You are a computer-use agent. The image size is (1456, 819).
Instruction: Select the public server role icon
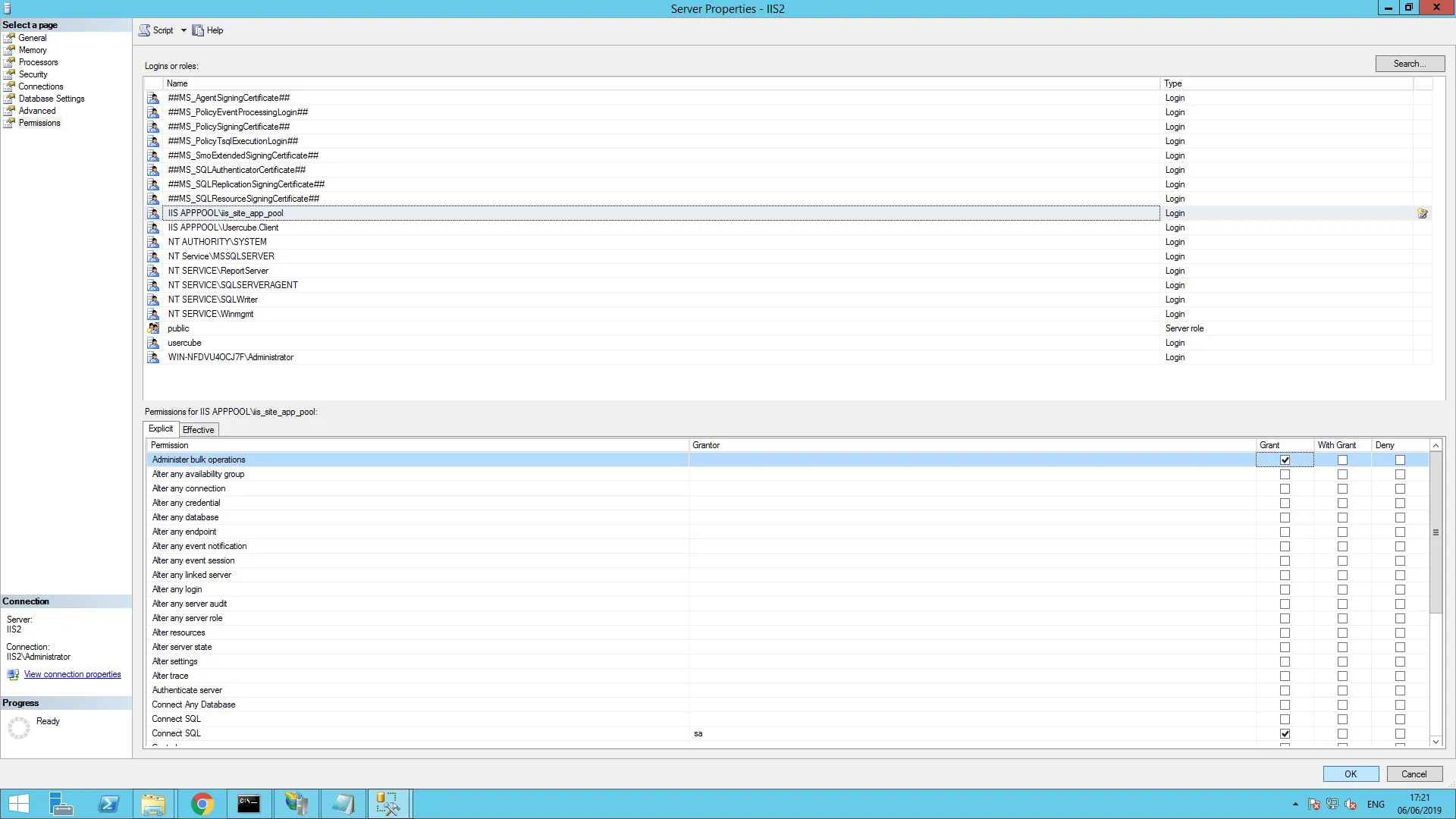[153, 328]
